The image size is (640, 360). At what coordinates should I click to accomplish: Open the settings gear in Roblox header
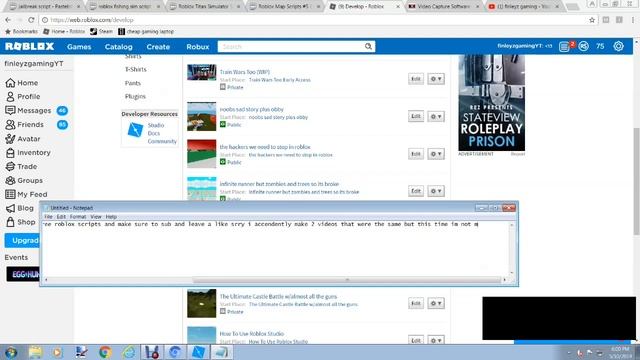[618, 47]
